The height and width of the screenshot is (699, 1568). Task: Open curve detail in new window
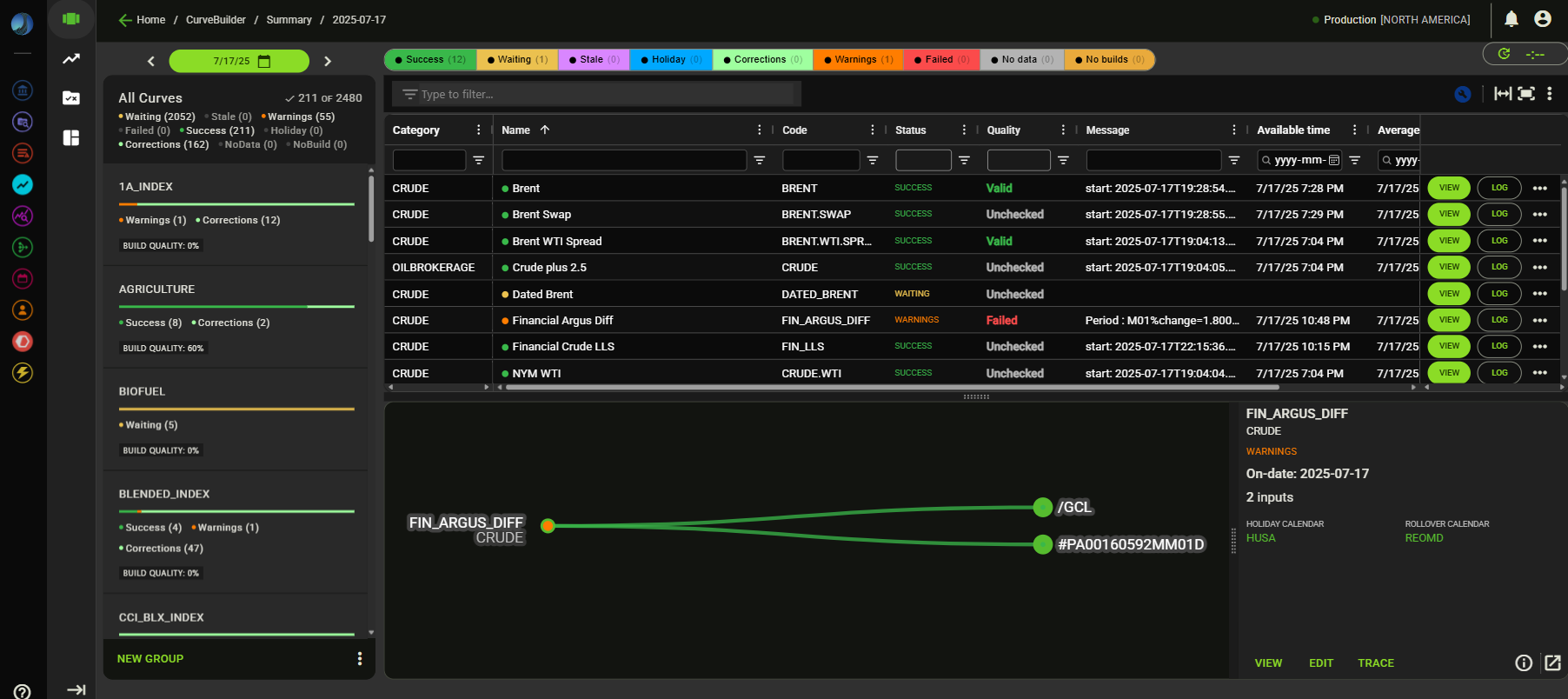point(1552,662)
